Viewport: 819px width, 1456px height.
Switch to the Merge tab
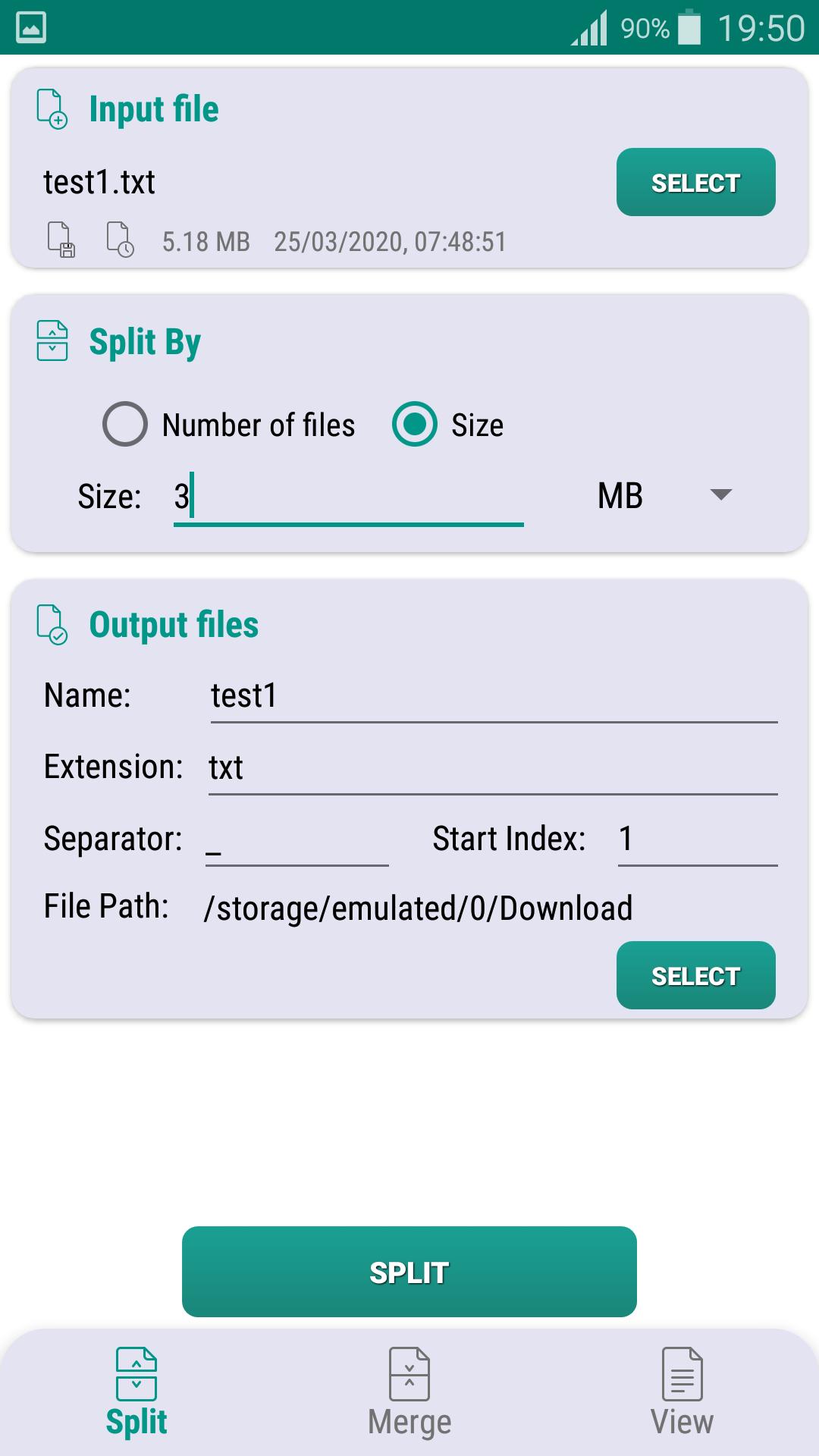click(x=409, y=1393)
